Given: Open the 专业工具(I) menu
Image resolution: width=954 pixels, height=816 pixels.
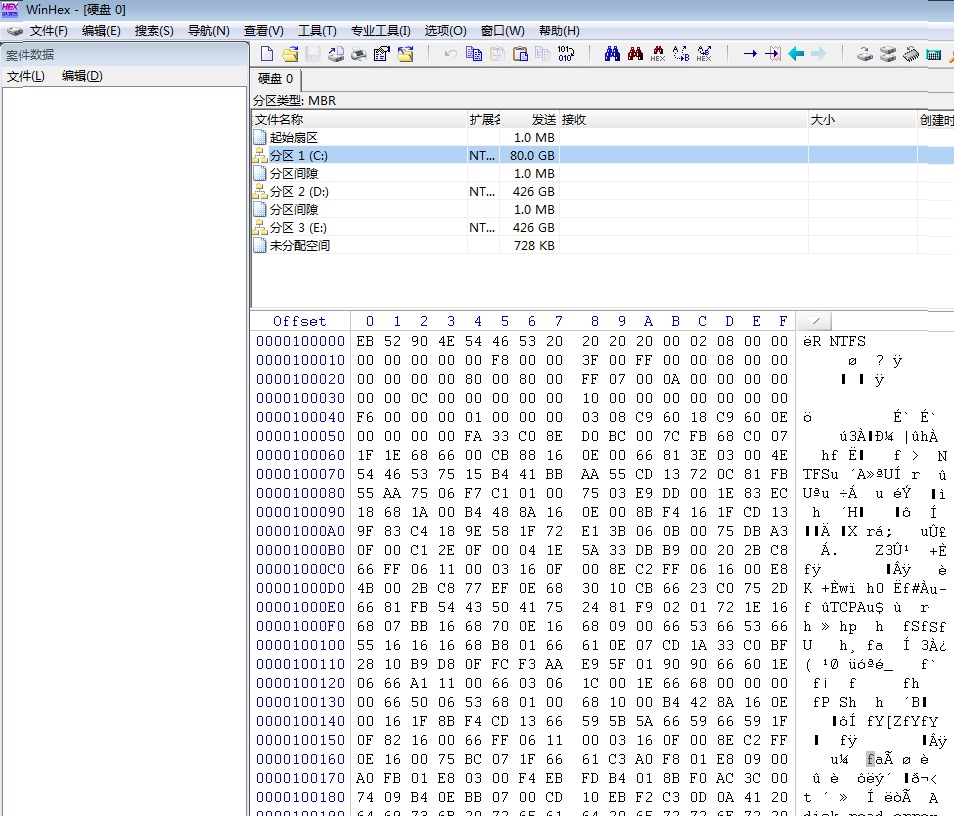Looking at the screenshot, I should 380,31.
